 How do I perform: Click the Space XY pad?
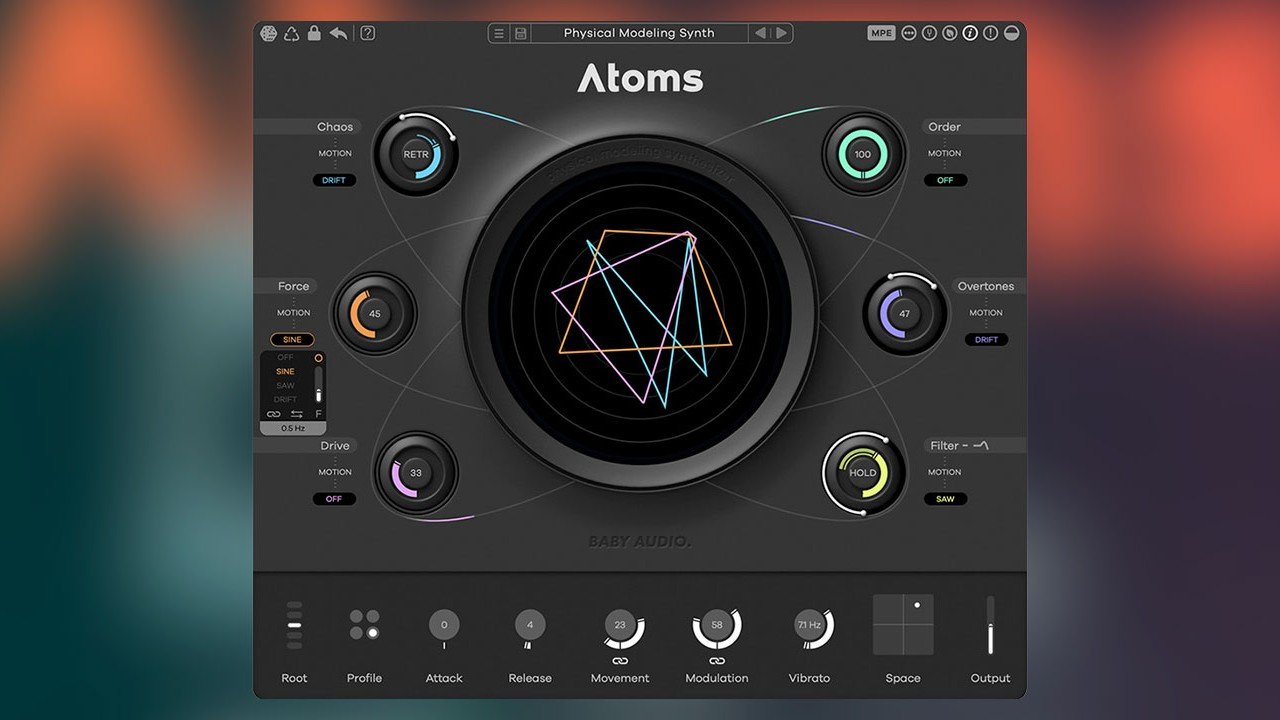(x=903, y=625)
